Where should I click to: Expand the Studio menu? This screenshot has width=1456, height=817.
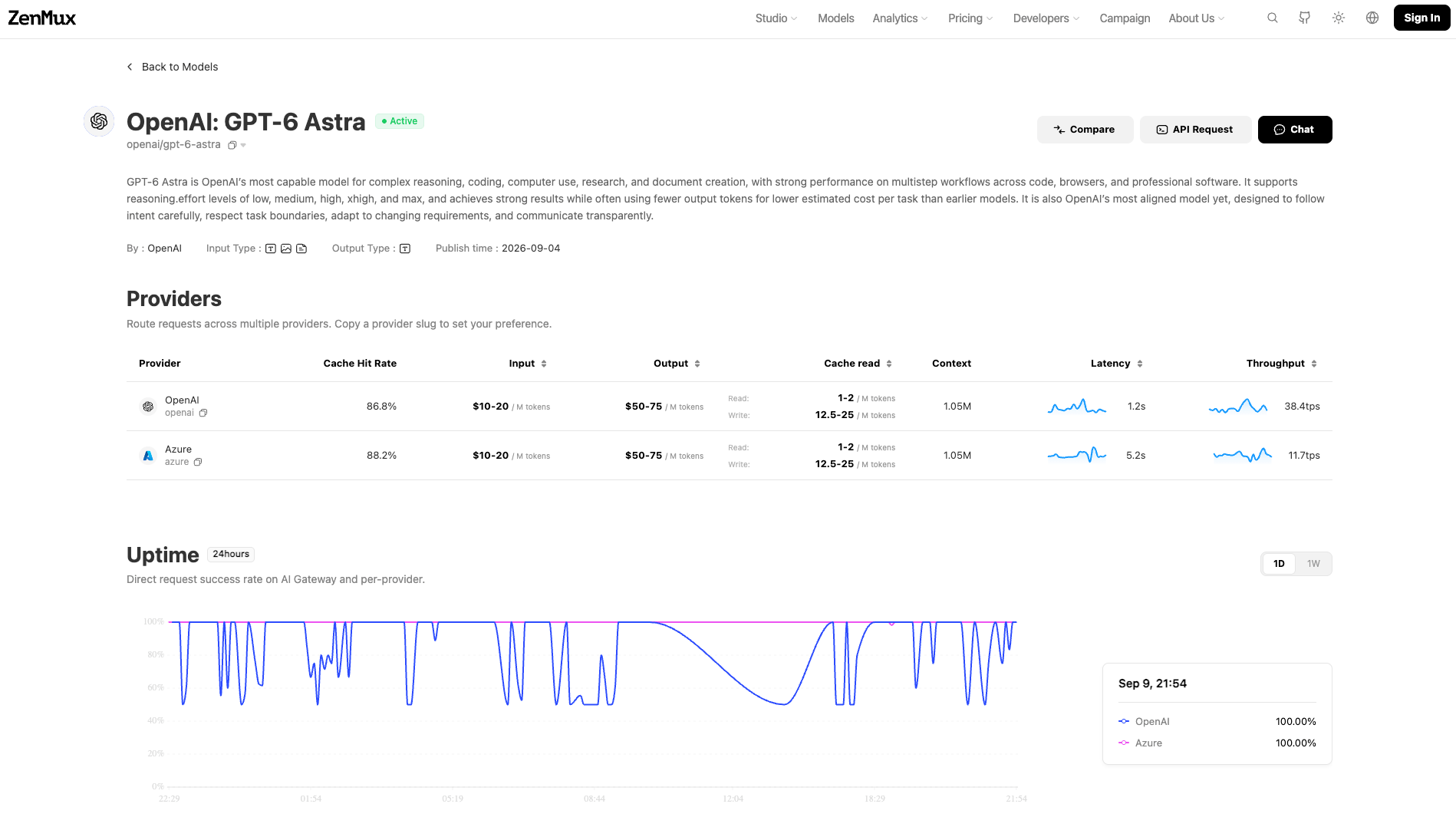776,18
